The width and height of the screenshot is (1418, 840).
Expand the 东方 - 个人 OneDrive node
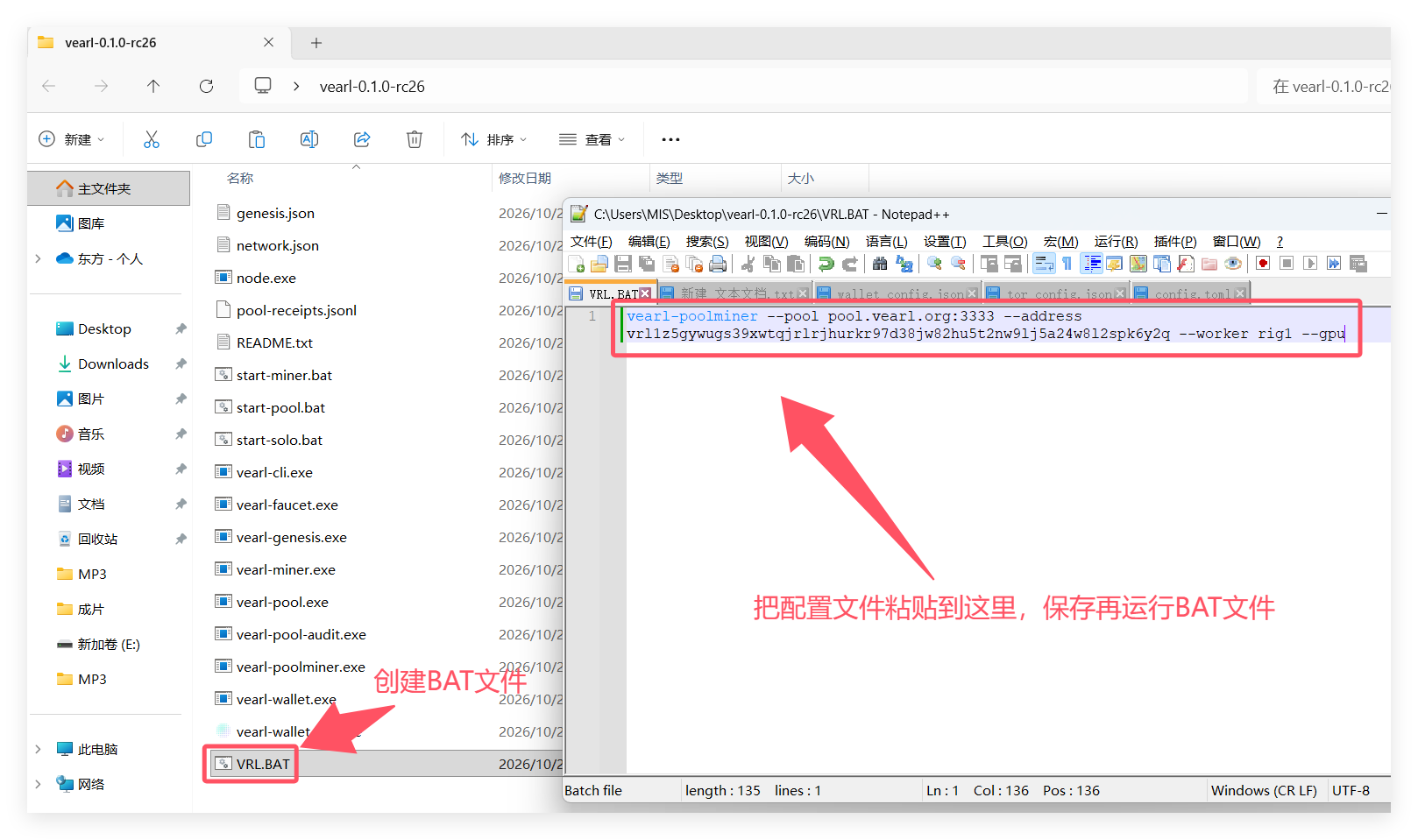click(x=38, y=258)
